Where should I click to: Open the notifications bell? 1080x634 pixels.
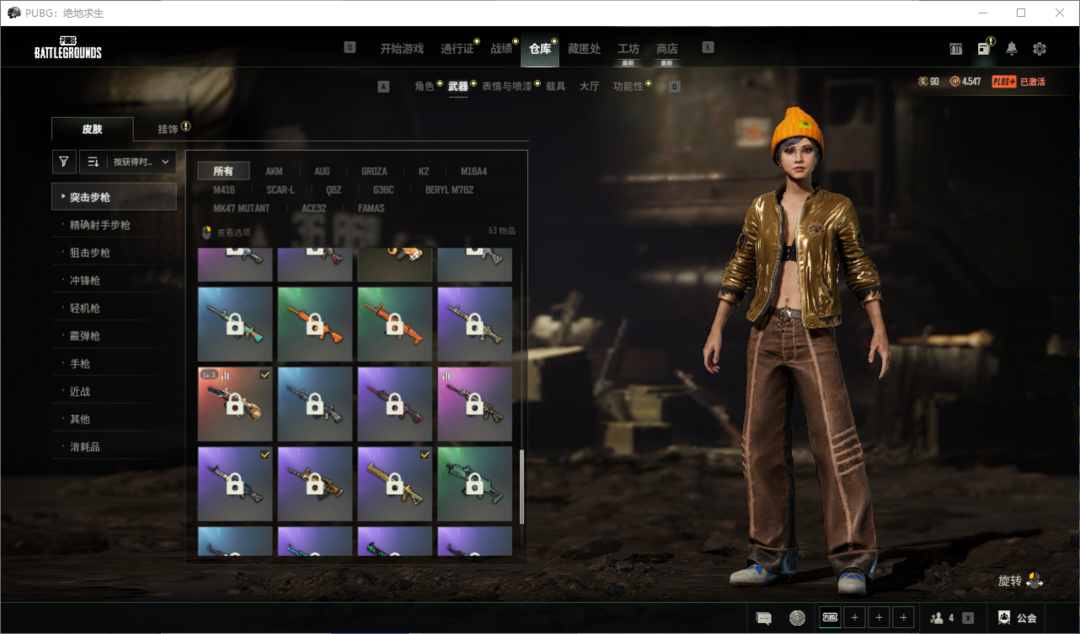tap(1012, 49)
